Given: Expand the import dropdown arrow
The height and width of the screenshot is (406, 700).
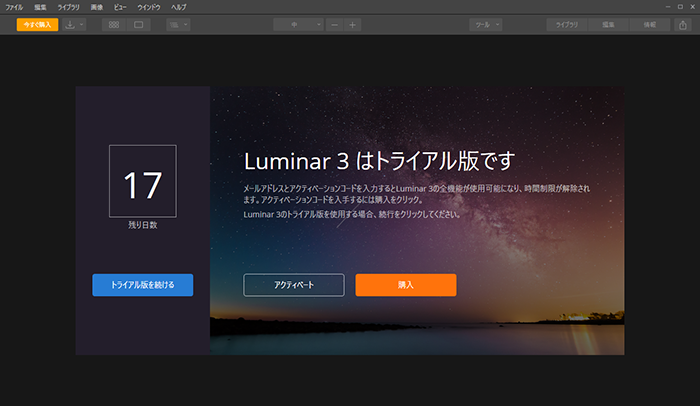Looking at the screenshot, I should [x=82, y=25].
